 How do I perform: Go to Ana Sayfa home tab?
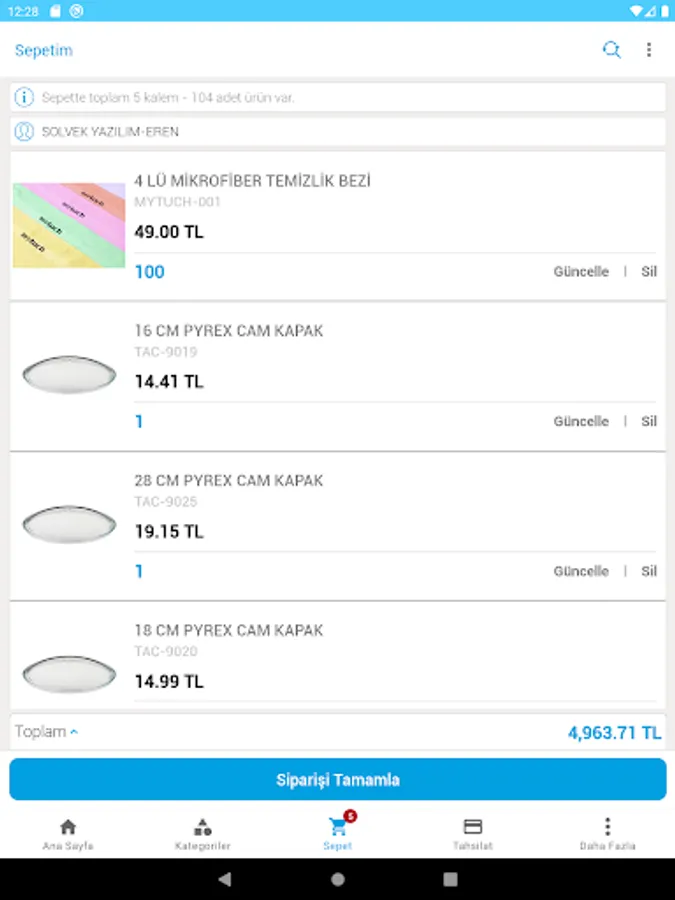(x=68, y=834)
